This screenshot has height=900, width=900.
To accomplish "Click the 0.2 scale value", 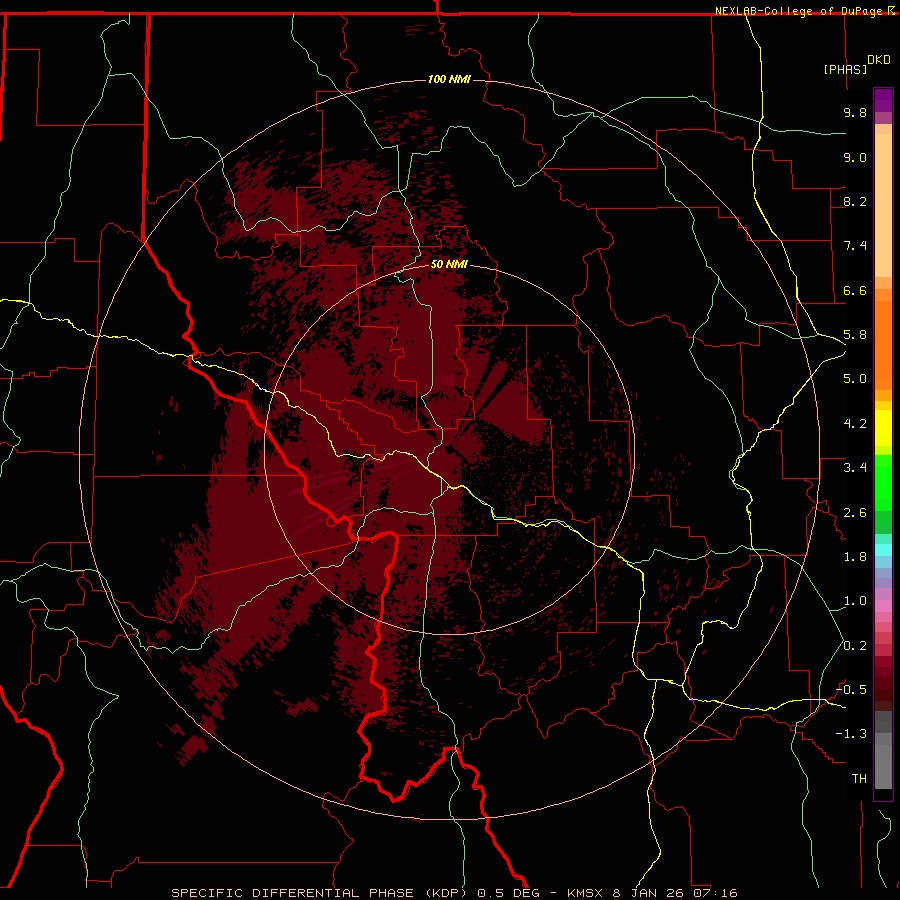I will 855,646.
